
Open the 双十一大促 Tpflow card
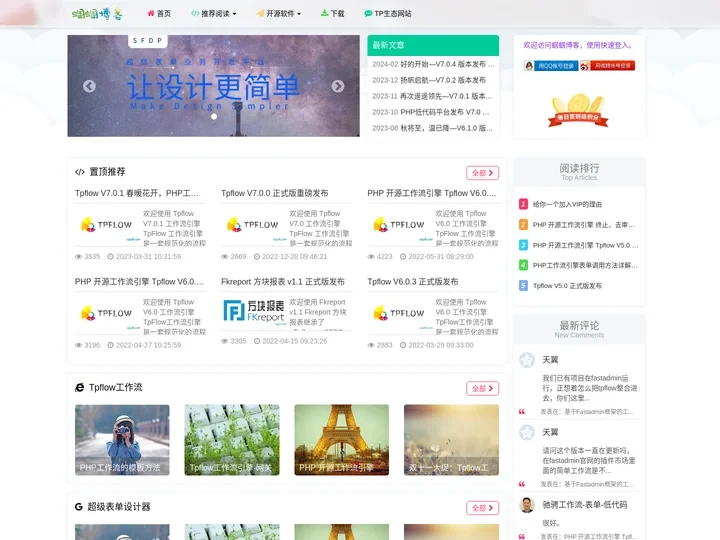[x=451, y=440]
